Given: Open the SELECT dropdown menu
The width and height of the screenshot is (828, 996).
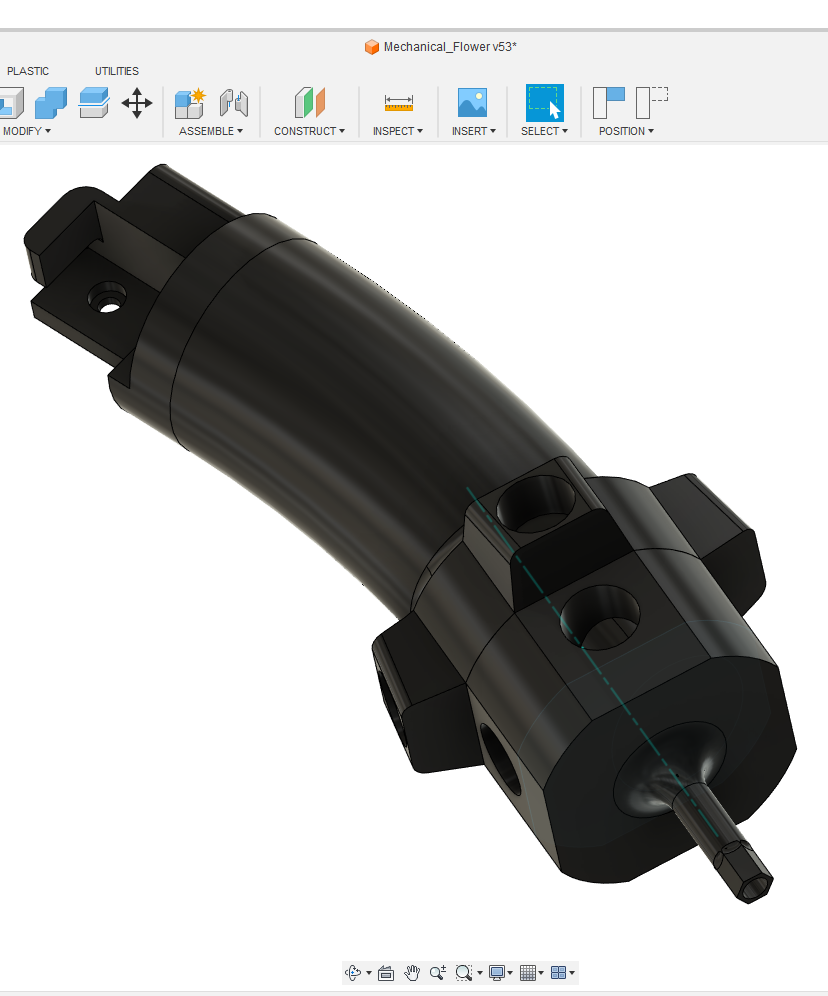Looking at the screenshot, I should click(544, 131).
